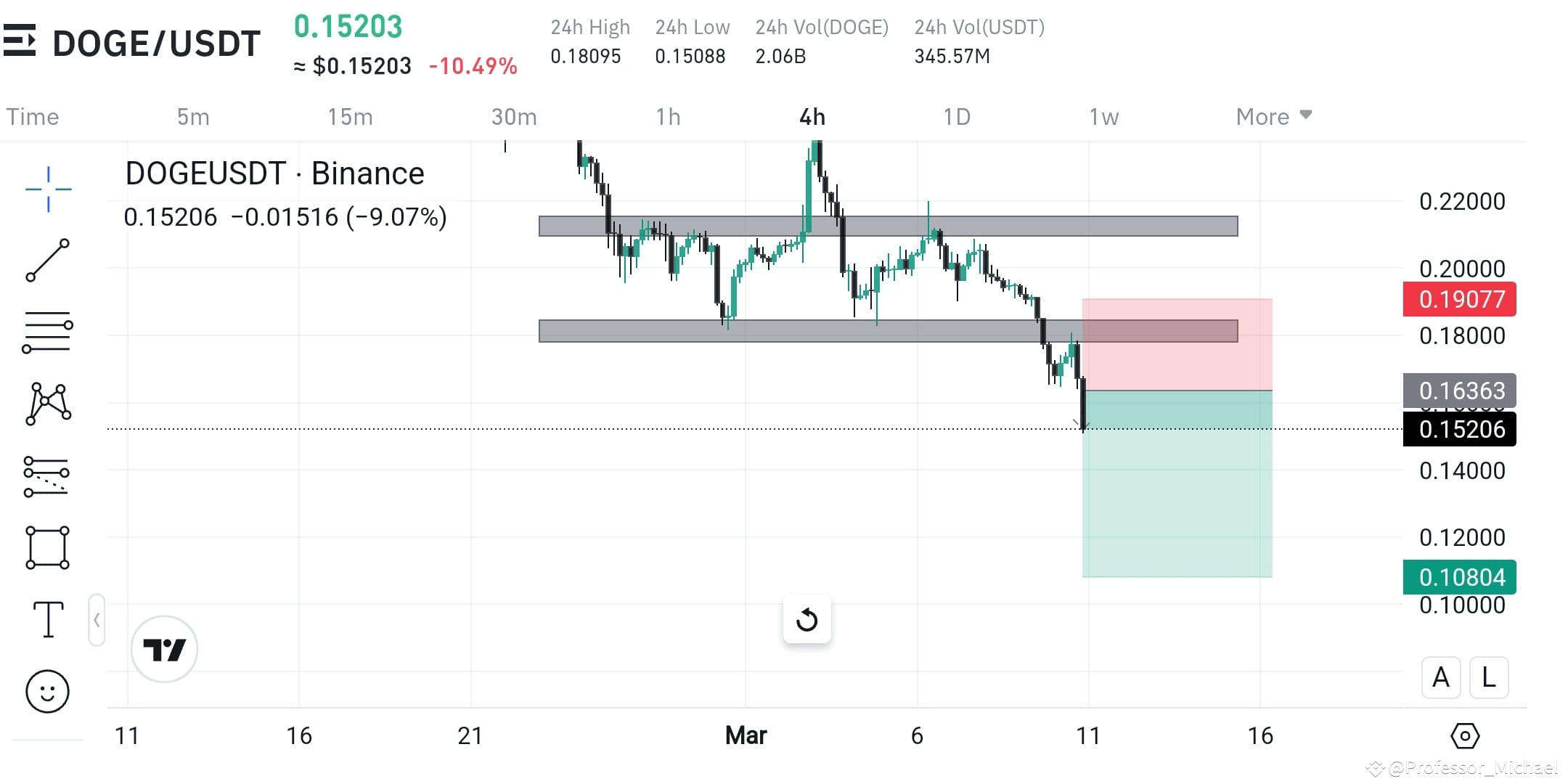This screenshot has width=1568, height=784.
Task: Select the trend line drawing tool
Action: point(47,260)
